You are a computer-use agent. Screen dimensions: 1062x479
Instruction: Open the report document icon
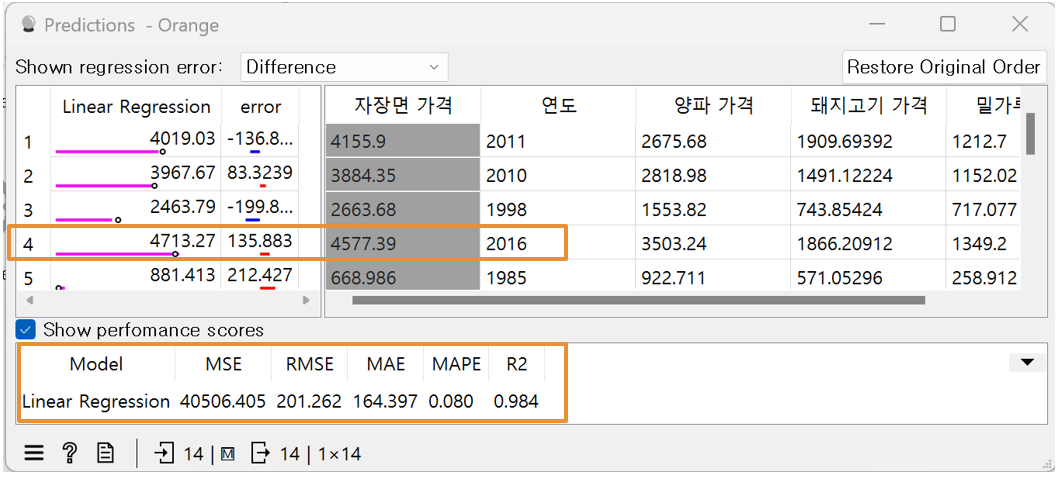(105, 453)
